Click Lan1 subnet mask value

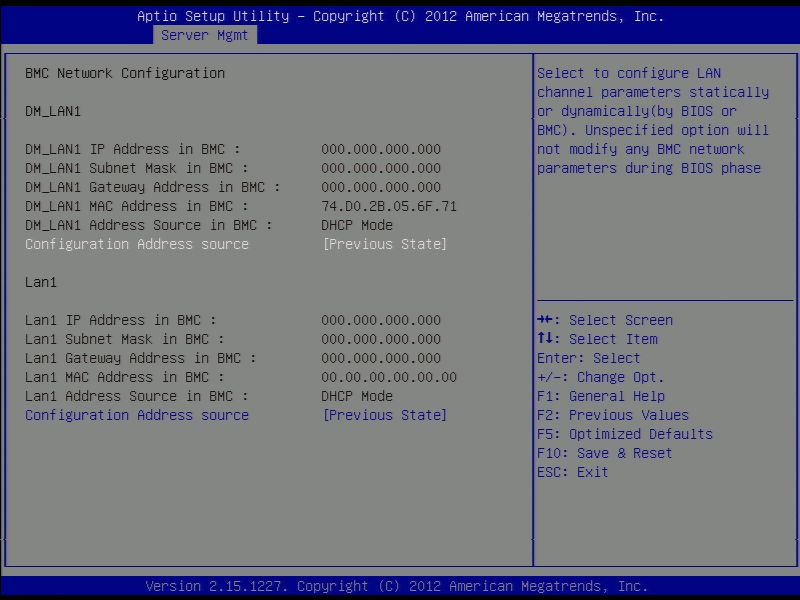(x=381, y=339)
